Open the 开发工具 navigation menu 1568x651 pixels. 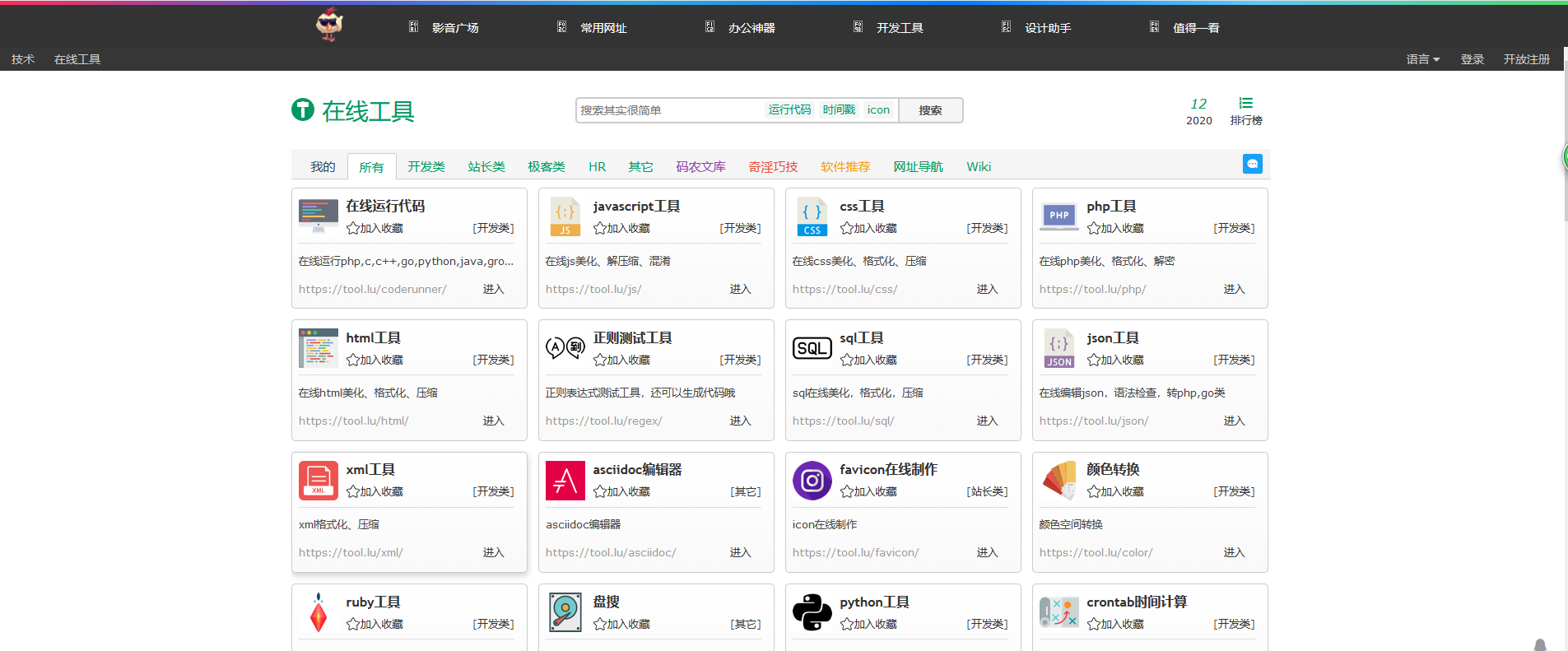(x=899, y=28)
